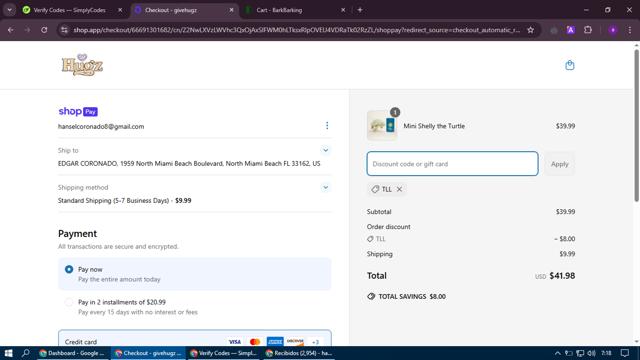
Task: Expand the Shipping method section
Action: pyautogui.click(x=325, y=187)
